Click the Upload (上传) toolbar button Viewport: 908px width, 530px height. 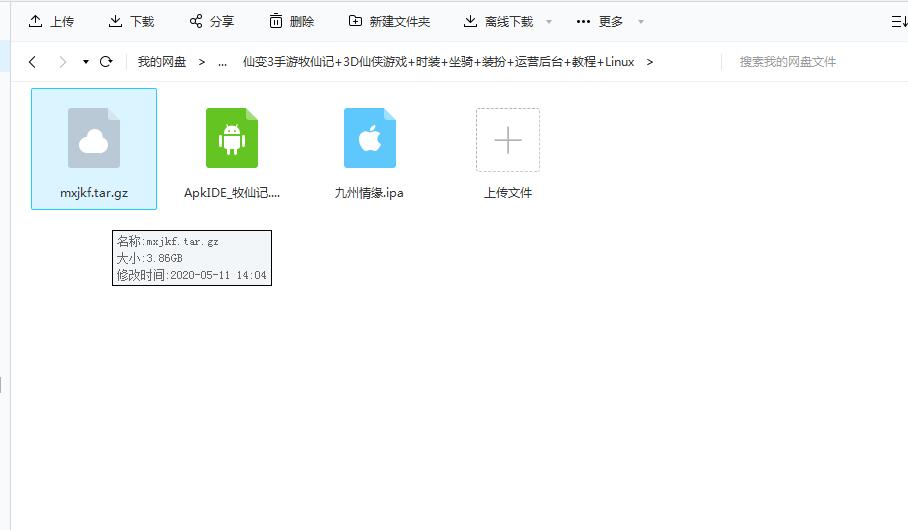pos(51,21)
